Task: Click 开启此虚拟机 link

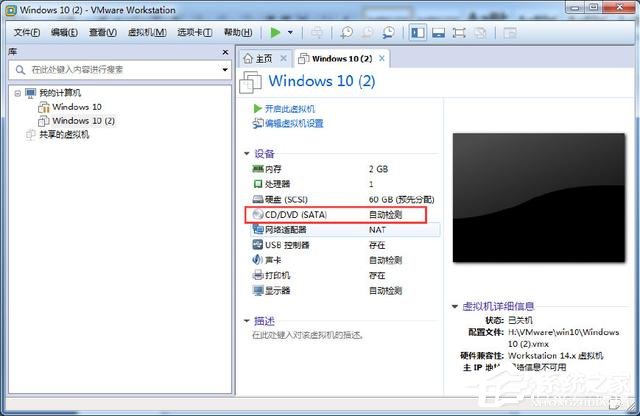Action: coord(290,109)
